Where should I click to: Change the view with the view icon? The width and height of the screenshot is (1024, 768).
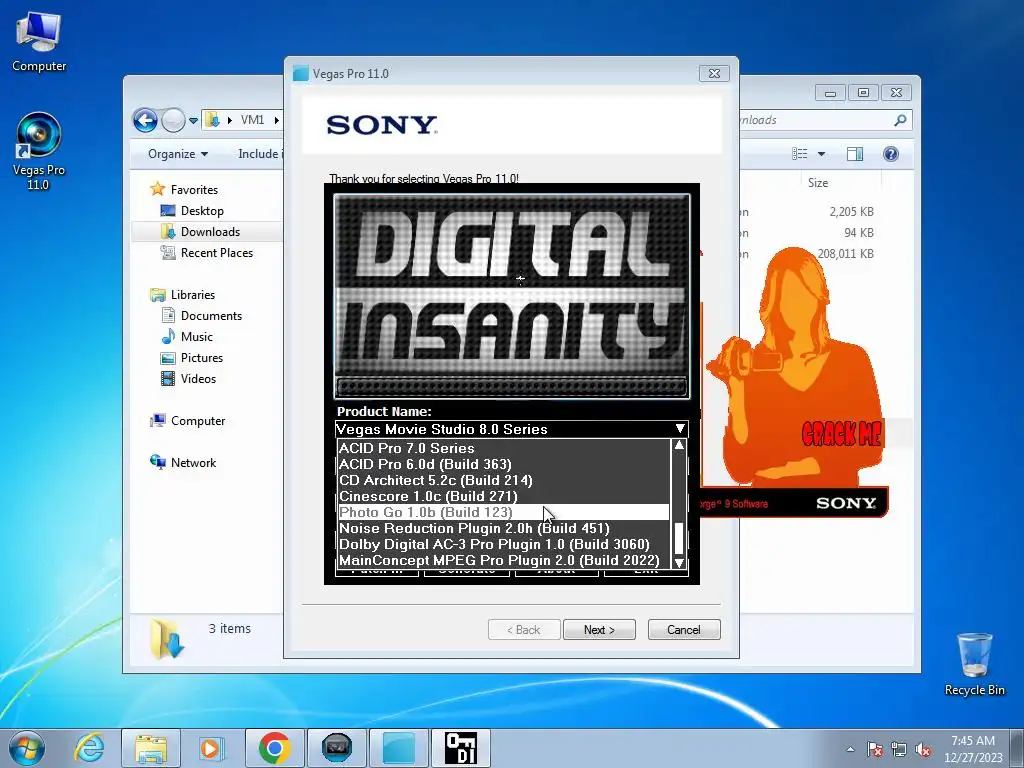tap(799, 154)
